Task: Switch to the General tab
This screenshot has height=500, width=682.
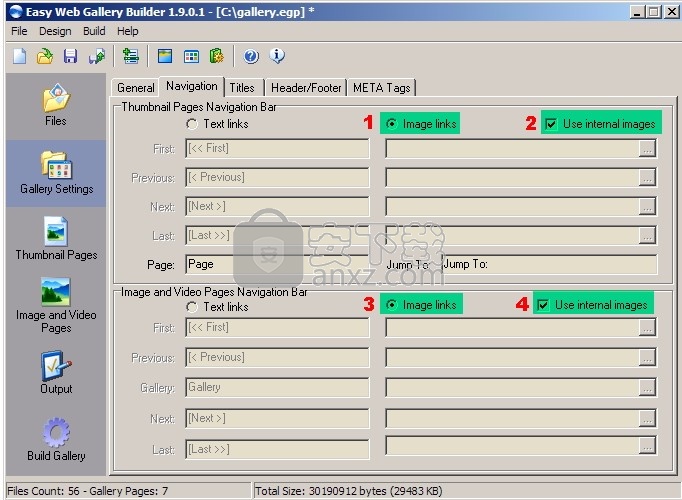Action: pos(136,88)
